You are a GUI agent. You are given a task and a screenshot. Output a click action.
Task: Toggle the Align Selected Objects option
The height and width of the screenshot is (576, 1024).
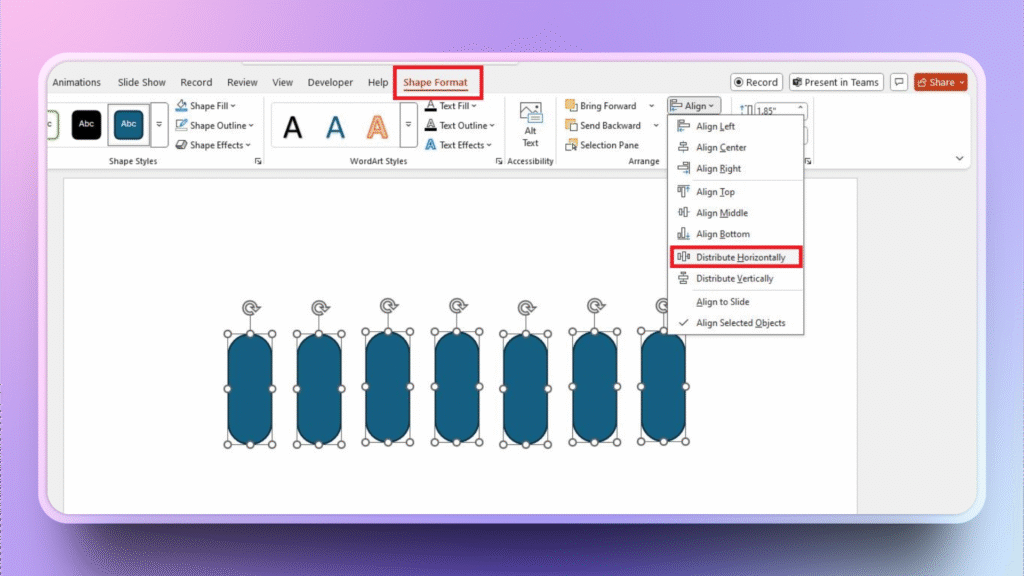740,323
